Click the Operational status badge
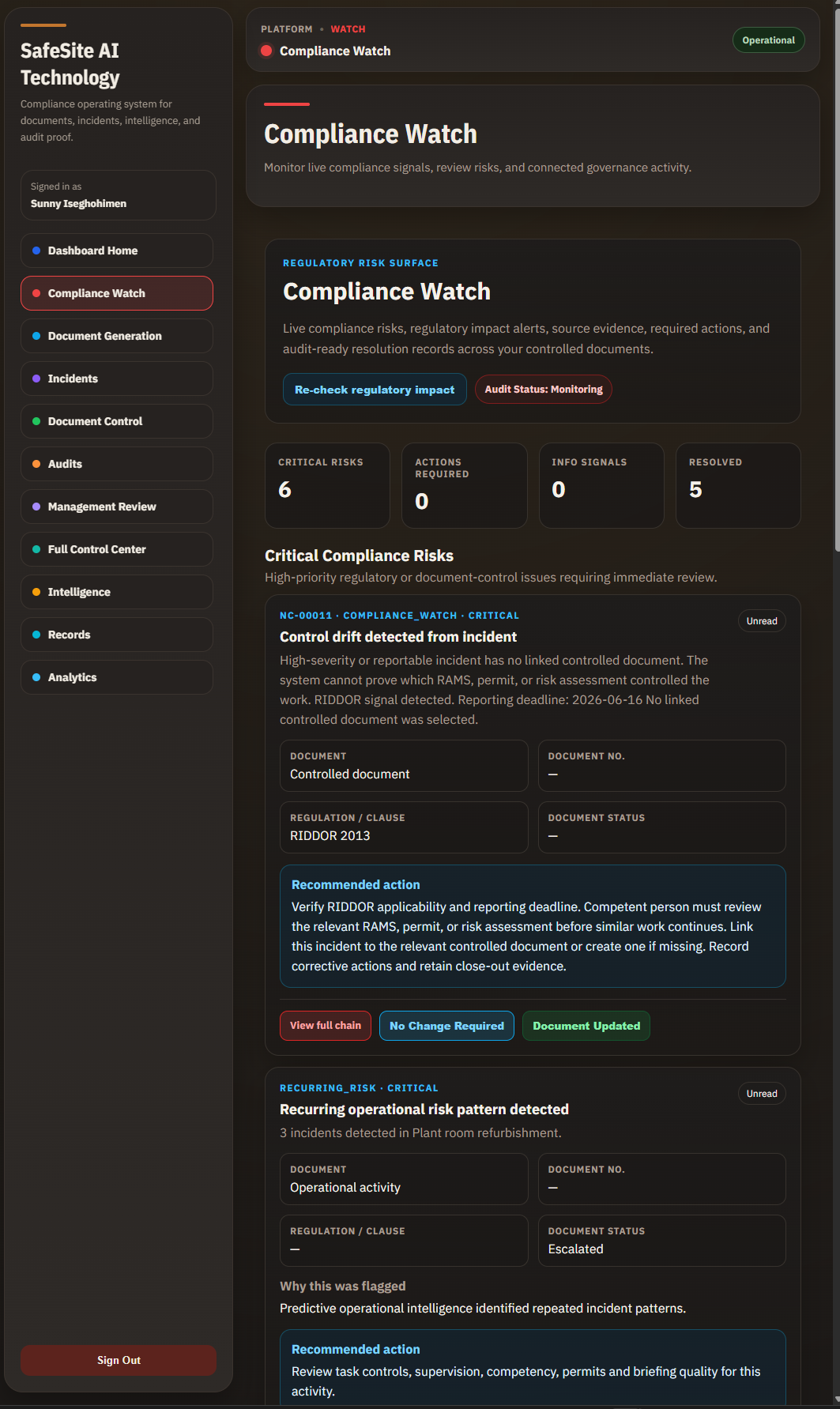Screen dimensions: 840x1409 pyautogui.click(x=769, y=40)
